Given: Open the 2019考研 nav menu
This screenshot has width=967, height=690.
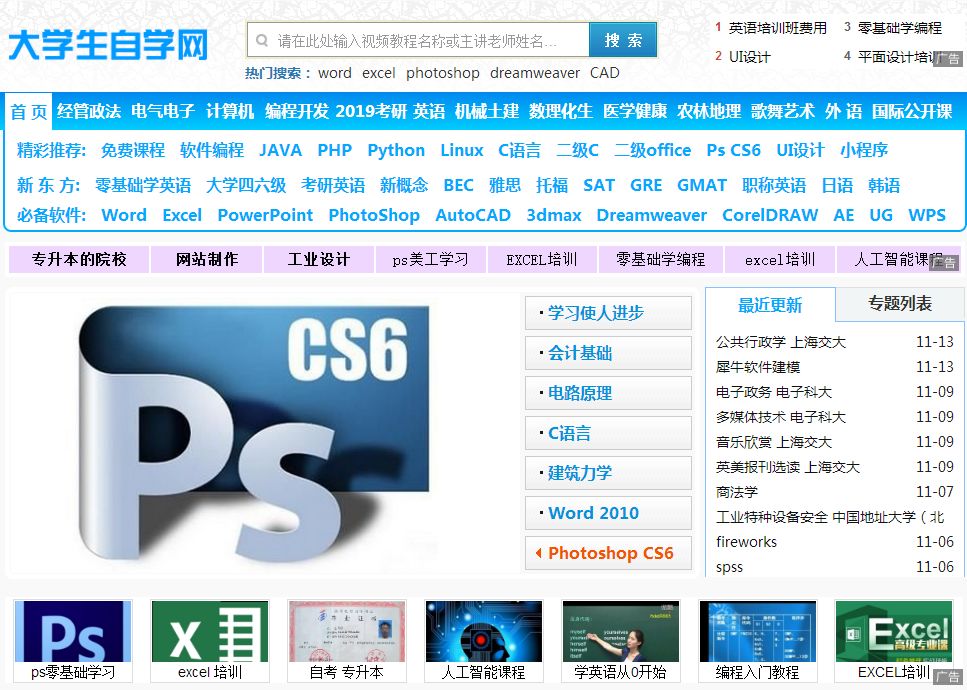Looking at the screenshot, I should pyautogui.click(x=371, y=111).
